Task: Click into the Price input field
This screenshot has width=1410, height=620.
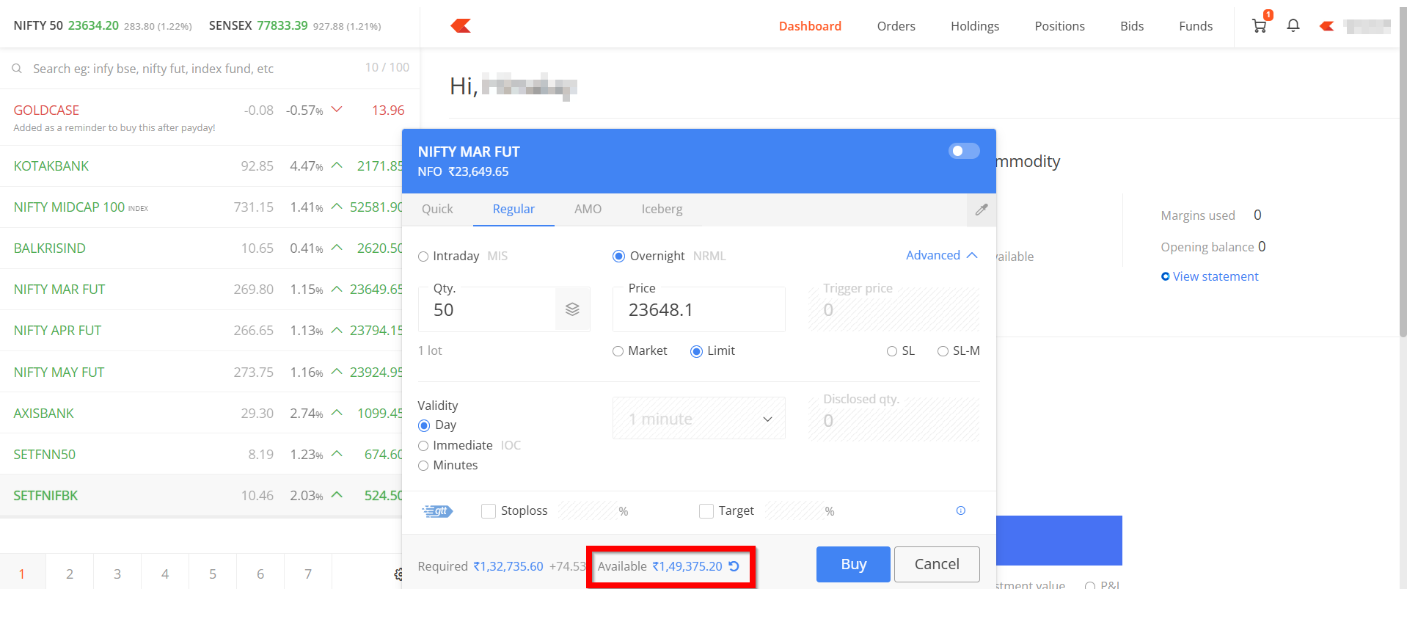Action: [699, 309]
